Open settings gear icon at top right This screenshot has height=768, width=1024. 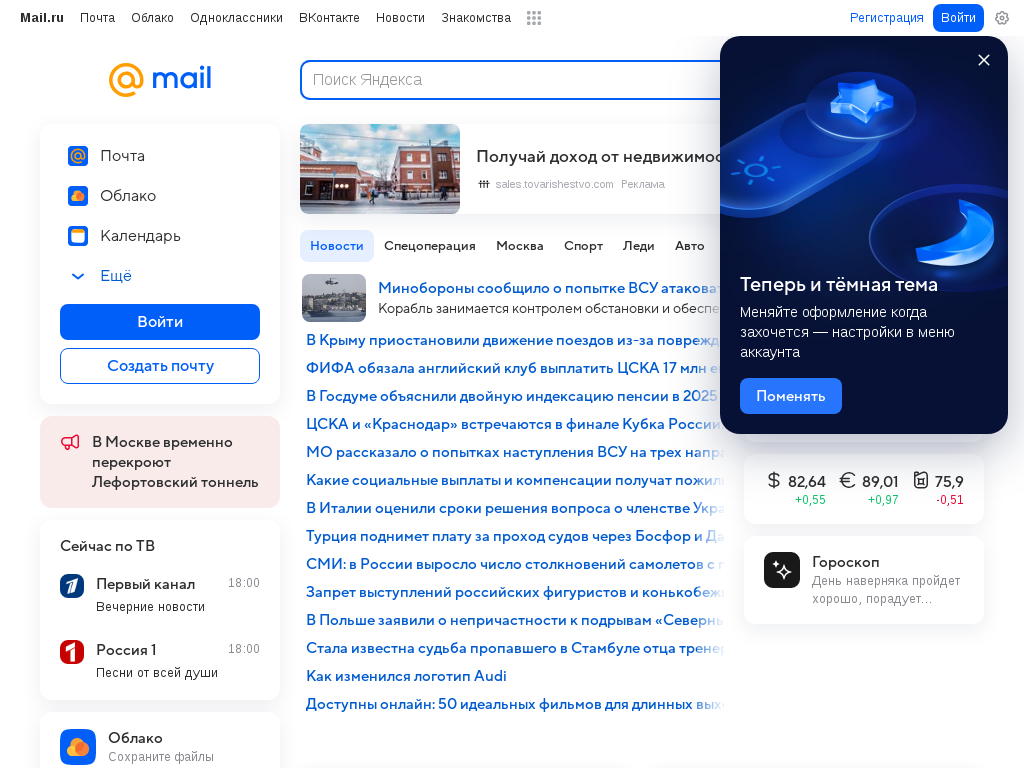point(1002,18)
